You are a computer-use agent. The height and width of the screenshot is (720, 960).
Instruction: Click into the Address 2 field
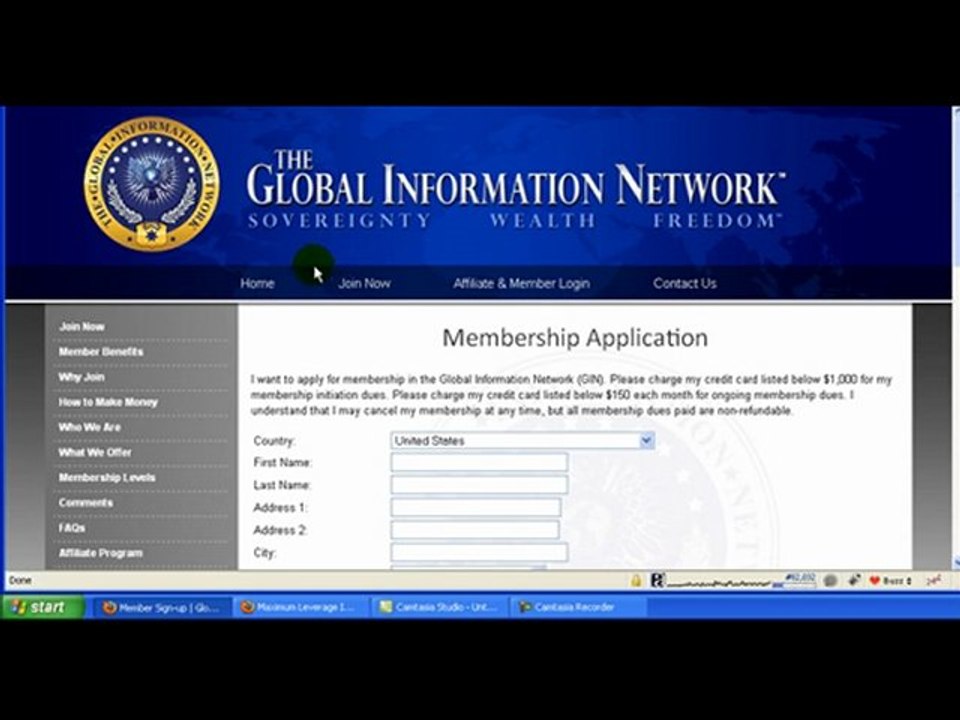(x=475, y=530)
